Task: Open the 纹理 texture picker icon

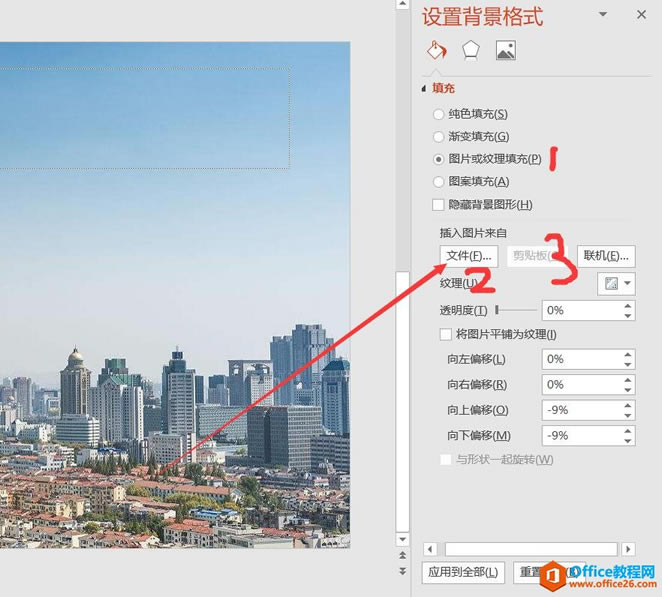Action: tap(611, 283)
